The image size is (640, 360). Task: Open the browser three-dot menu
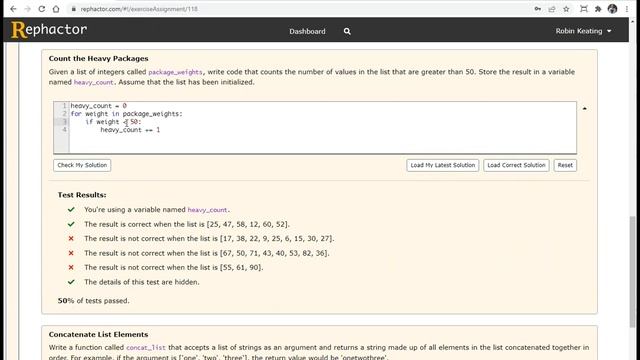[627, 9]
